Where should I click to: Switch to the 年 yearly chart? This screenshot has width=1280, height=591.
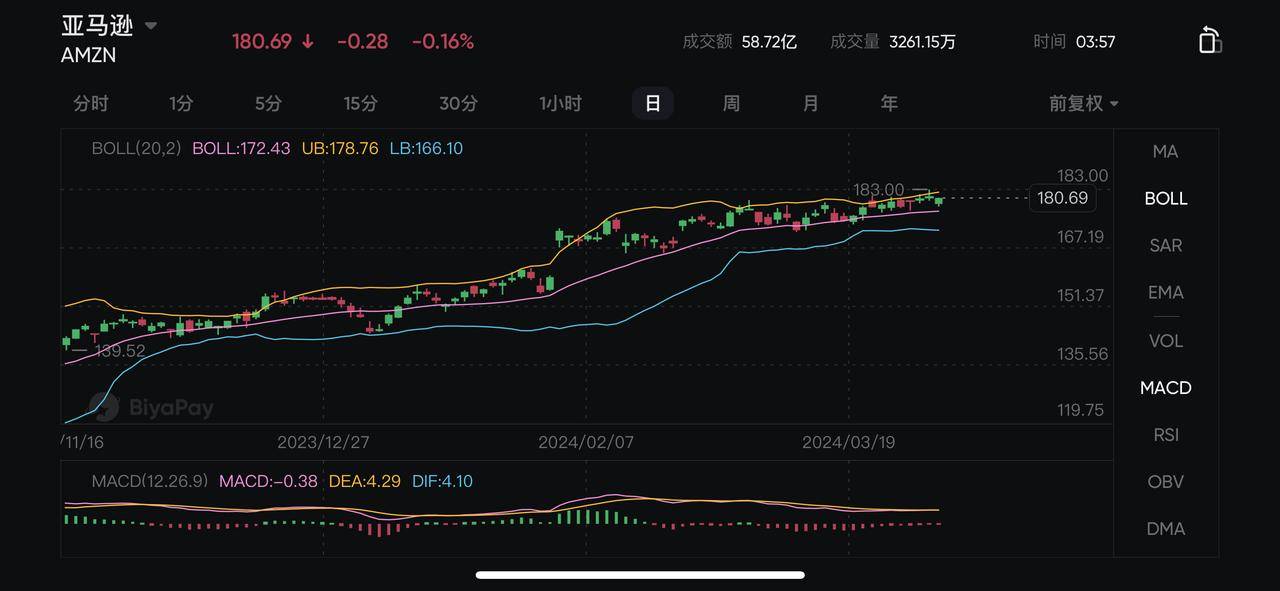pos(889,103)
